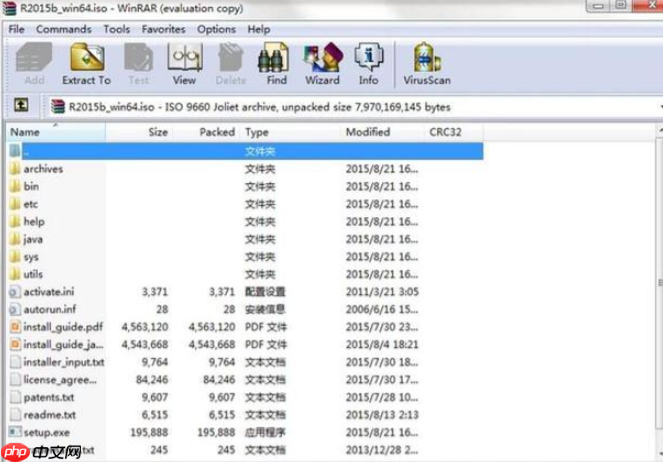Click size 195,888 of setup.exe
This screenshot has width=663, height=462.
[149, 432]
